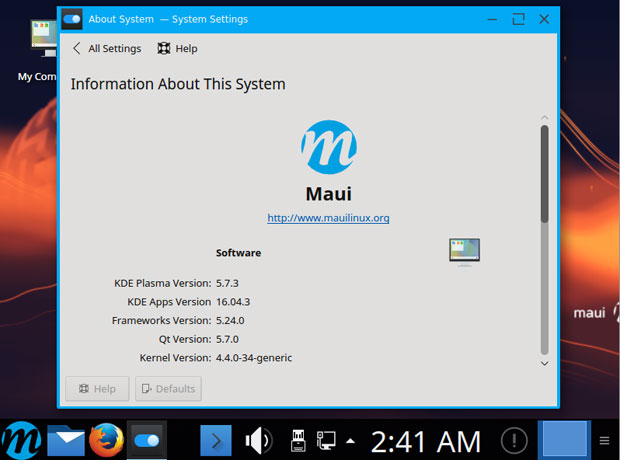Open the Help item in the toolbar
620x460 pixels.
click(x=177, y=49)
